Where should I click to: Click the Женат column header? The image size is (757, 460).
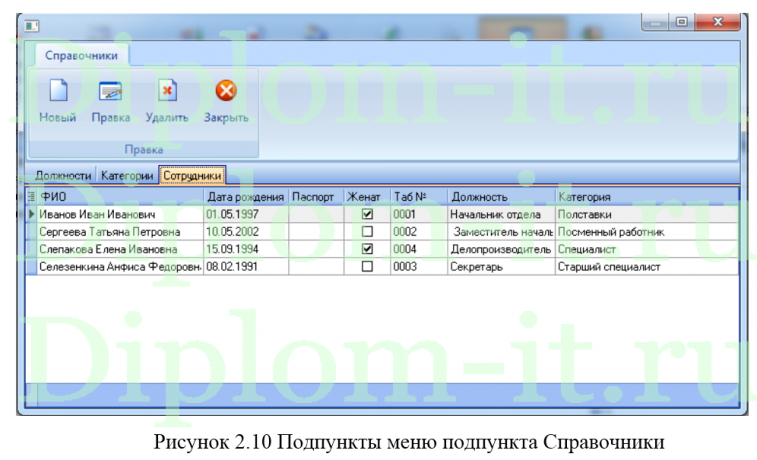[x=367, y=197]
